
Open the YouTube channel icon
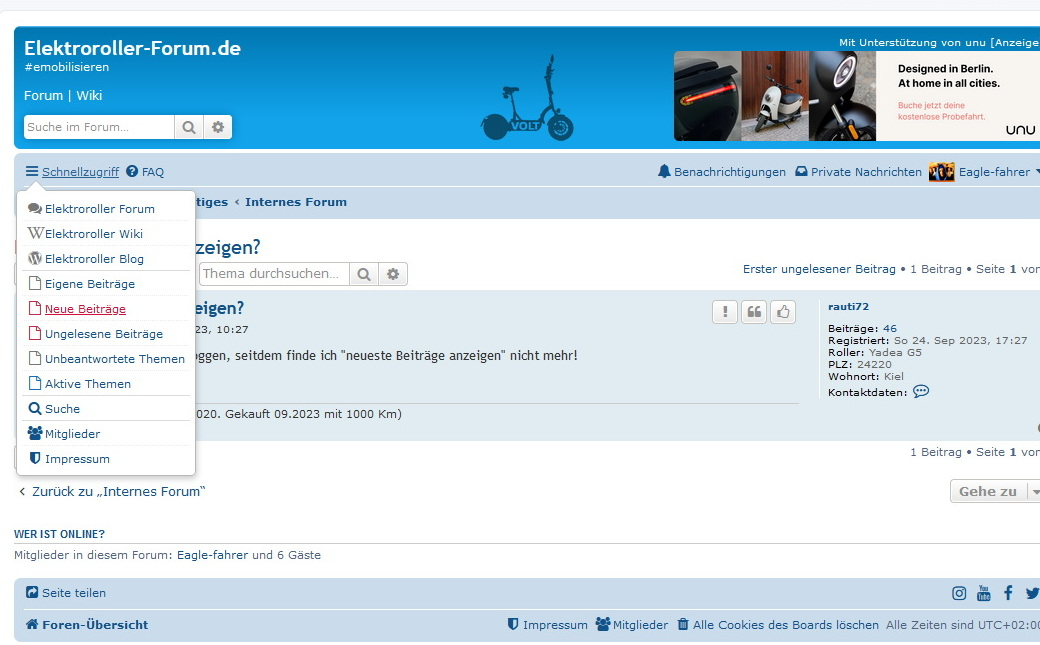984,593
